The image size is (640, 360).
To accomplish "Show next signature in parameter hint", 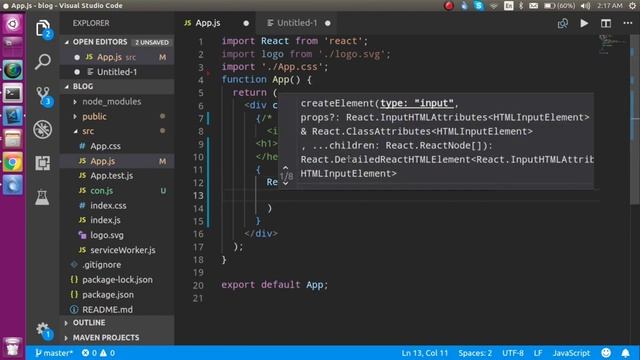I will point(286,183).
